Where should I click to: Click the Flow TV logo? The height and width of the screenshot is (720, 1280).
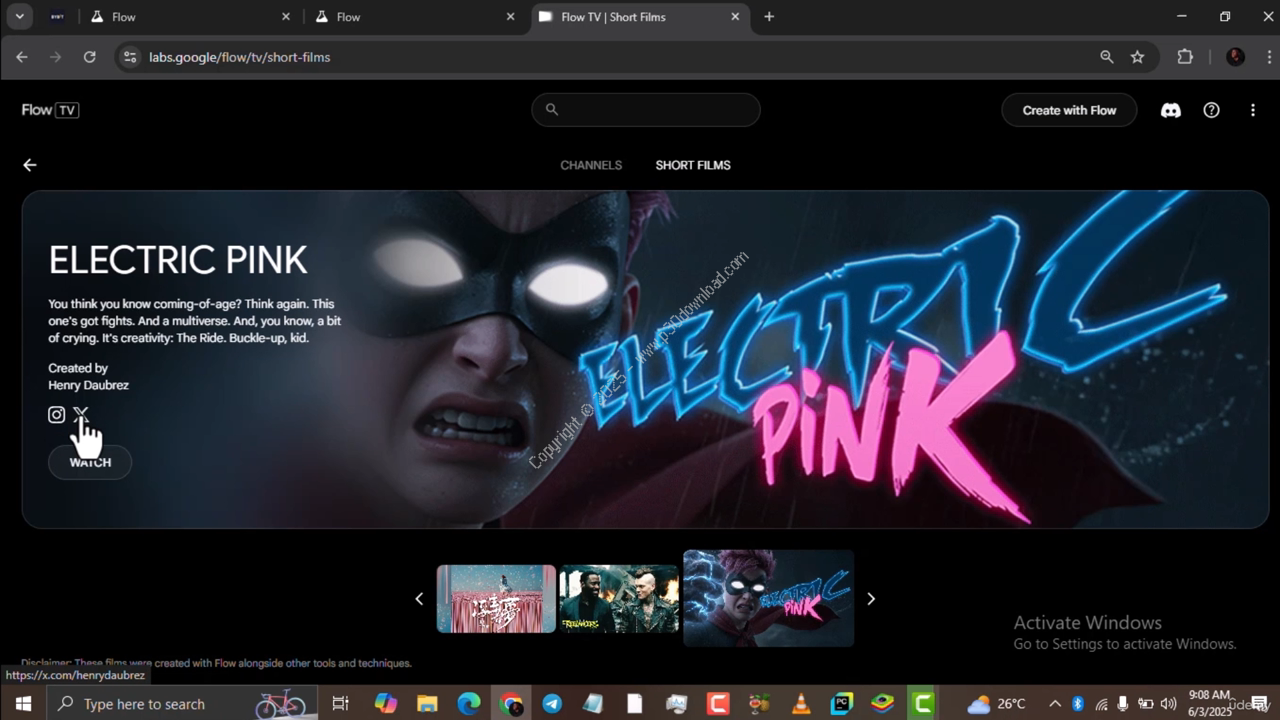[50, 110]
